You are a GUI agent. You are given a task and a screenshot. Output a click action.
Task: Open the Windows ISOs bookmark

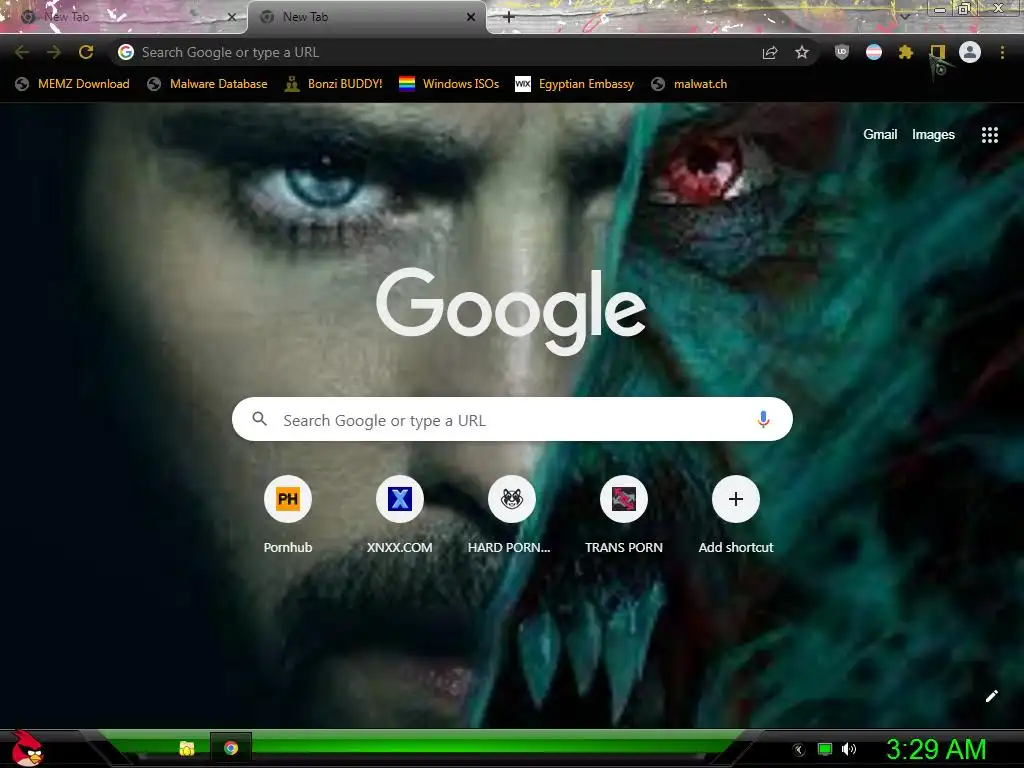449,84
